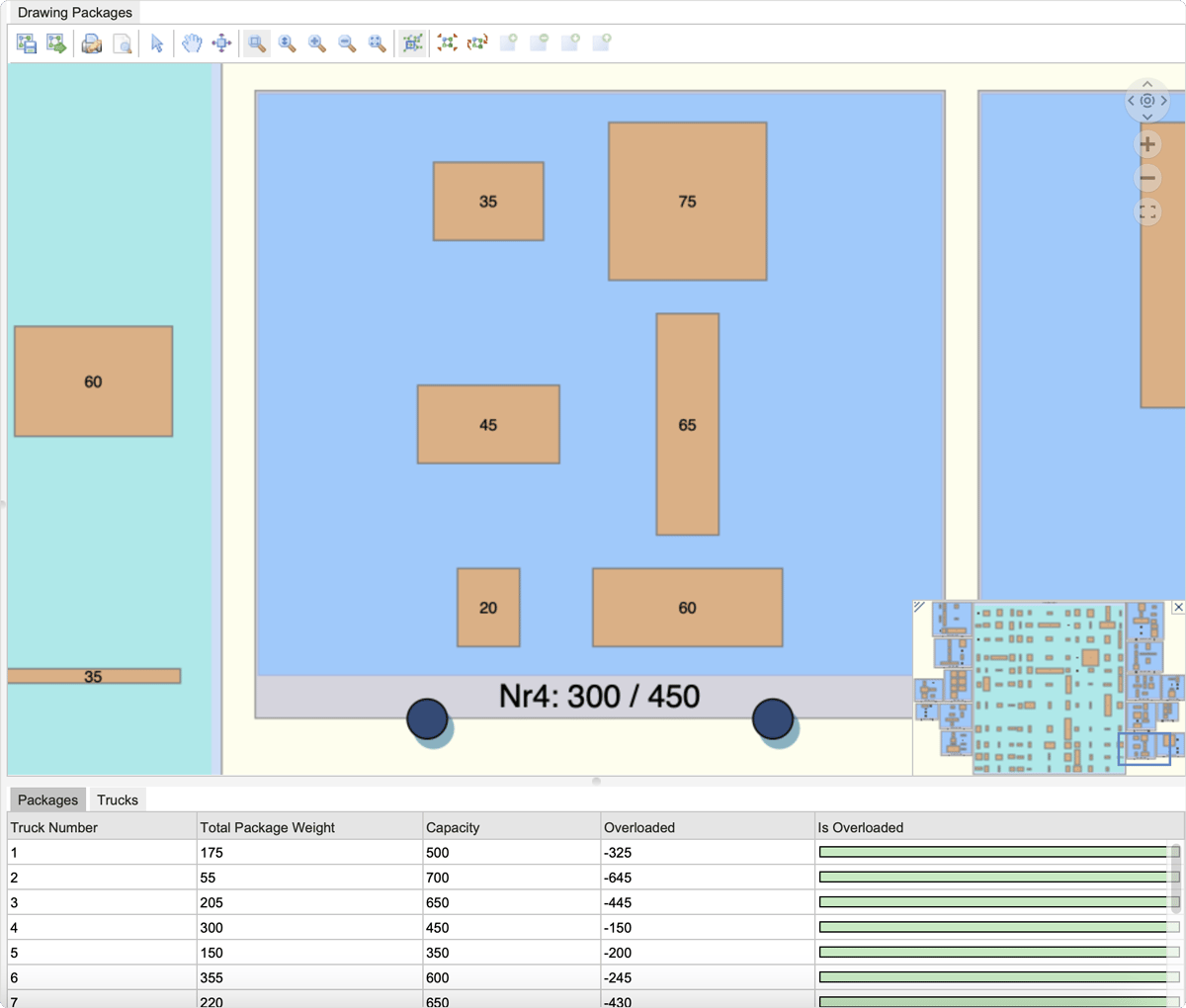
Task: Select the 60 package inside truck Nr4
Action: tap(688, 608)
